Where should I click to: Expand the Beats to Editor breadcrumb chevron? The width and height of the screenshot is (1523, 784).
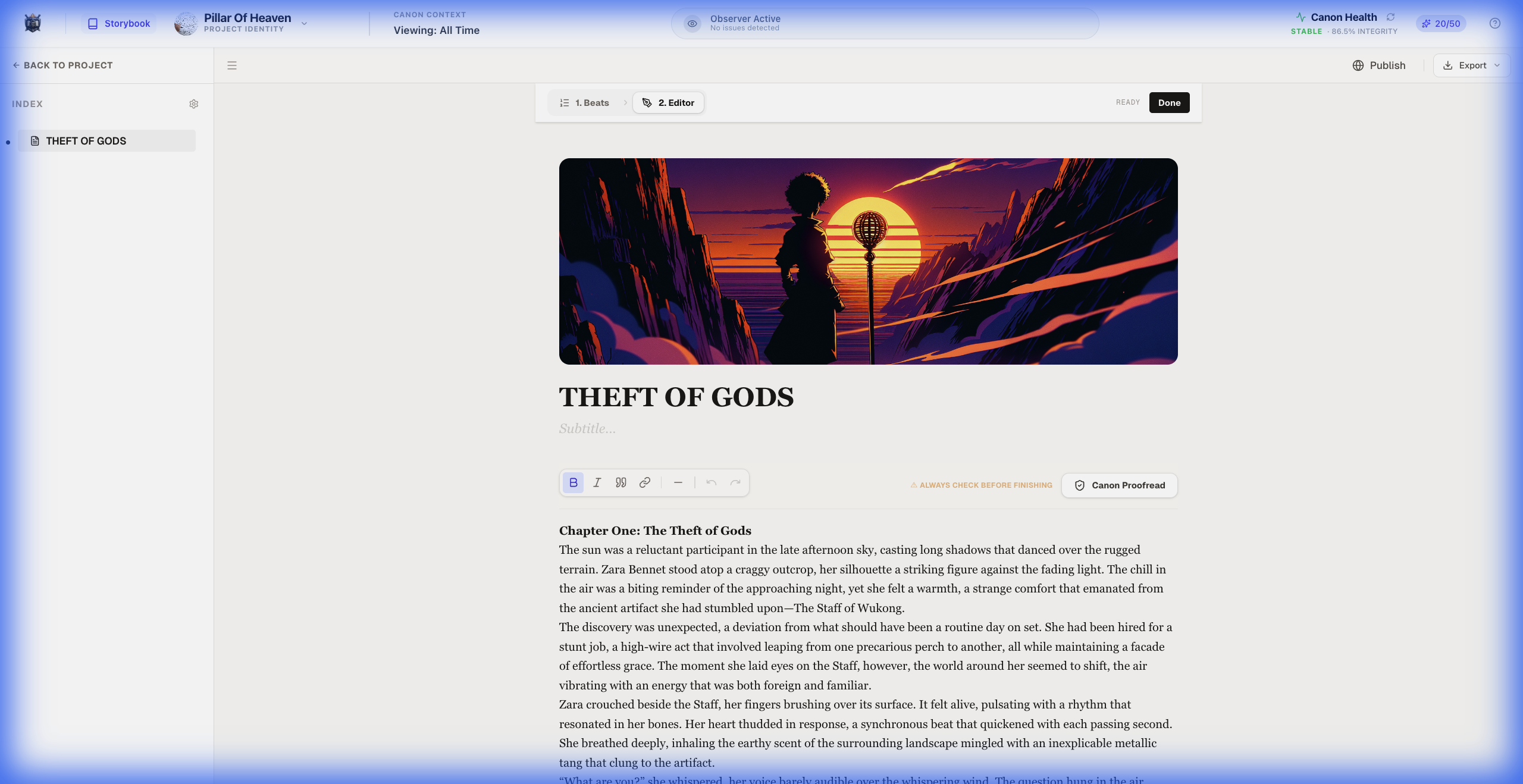(x=625, y=102)
